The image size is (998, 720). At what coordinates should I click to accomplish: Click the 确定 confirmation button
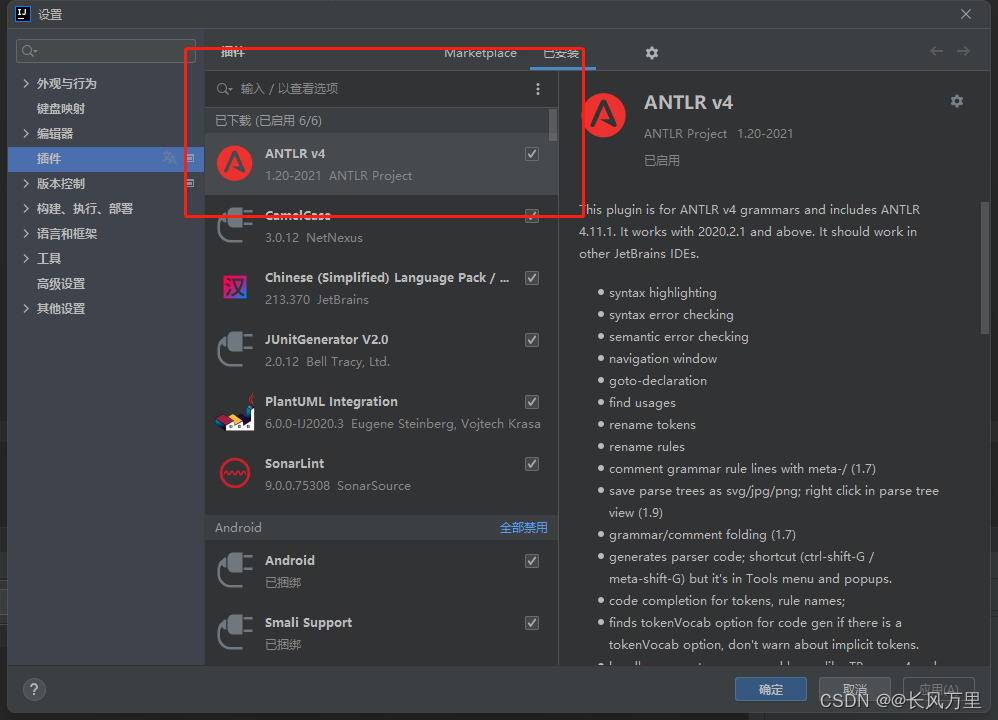click(x=770, y=689)
